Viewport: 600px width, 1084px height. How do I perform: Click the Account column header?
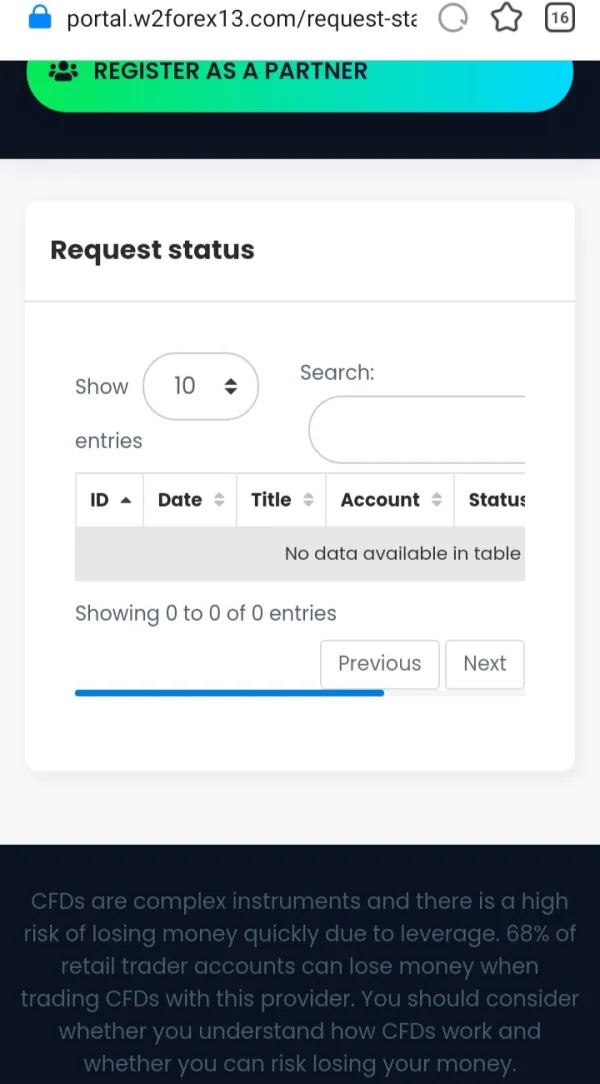(380, 500)
